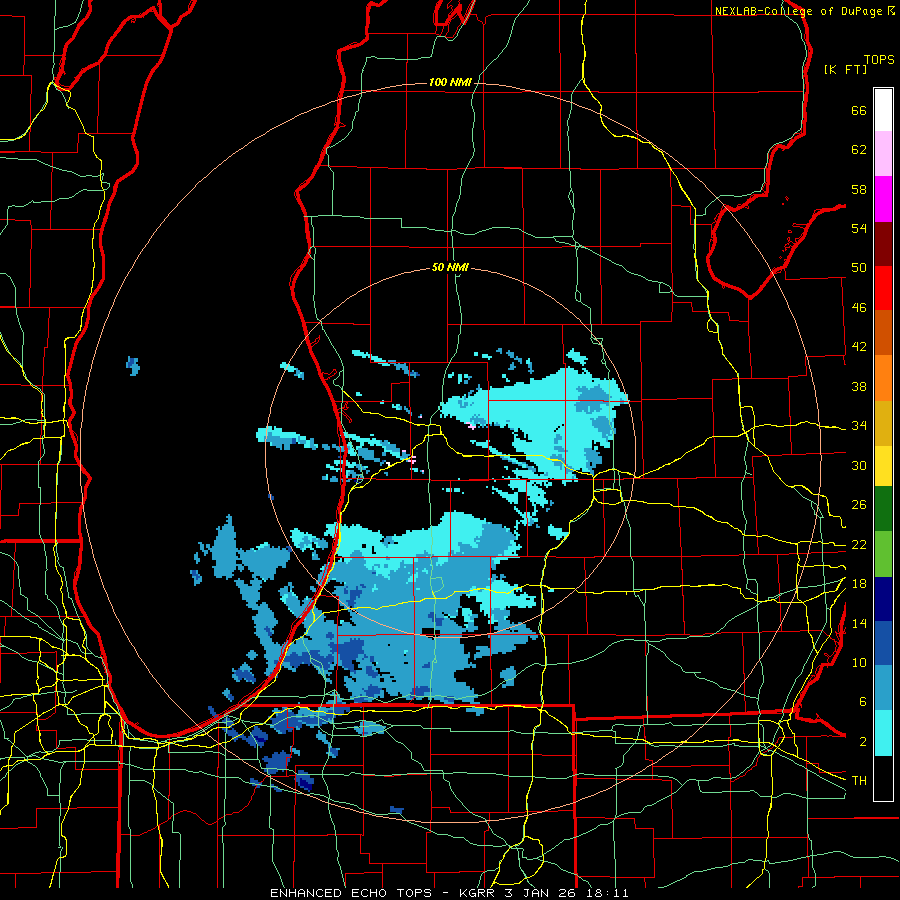The image size is (900, 900).
Task: Click the legend value 2
Action: click(x=863, y=742)
